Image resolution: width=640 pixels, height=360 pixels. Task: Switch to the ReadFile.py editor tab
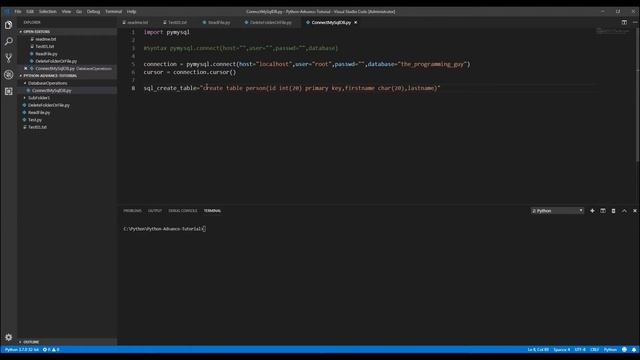click(218, 22)
